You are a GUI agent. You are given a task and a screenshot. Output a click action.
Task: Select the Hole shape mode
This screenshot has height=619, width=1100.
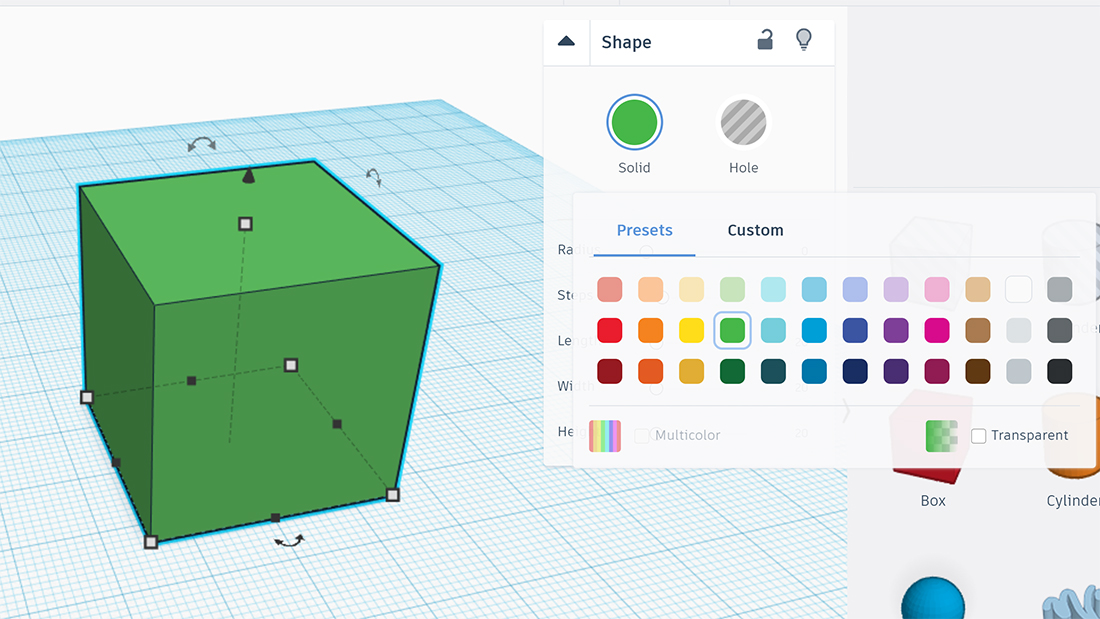coord(743,123)
